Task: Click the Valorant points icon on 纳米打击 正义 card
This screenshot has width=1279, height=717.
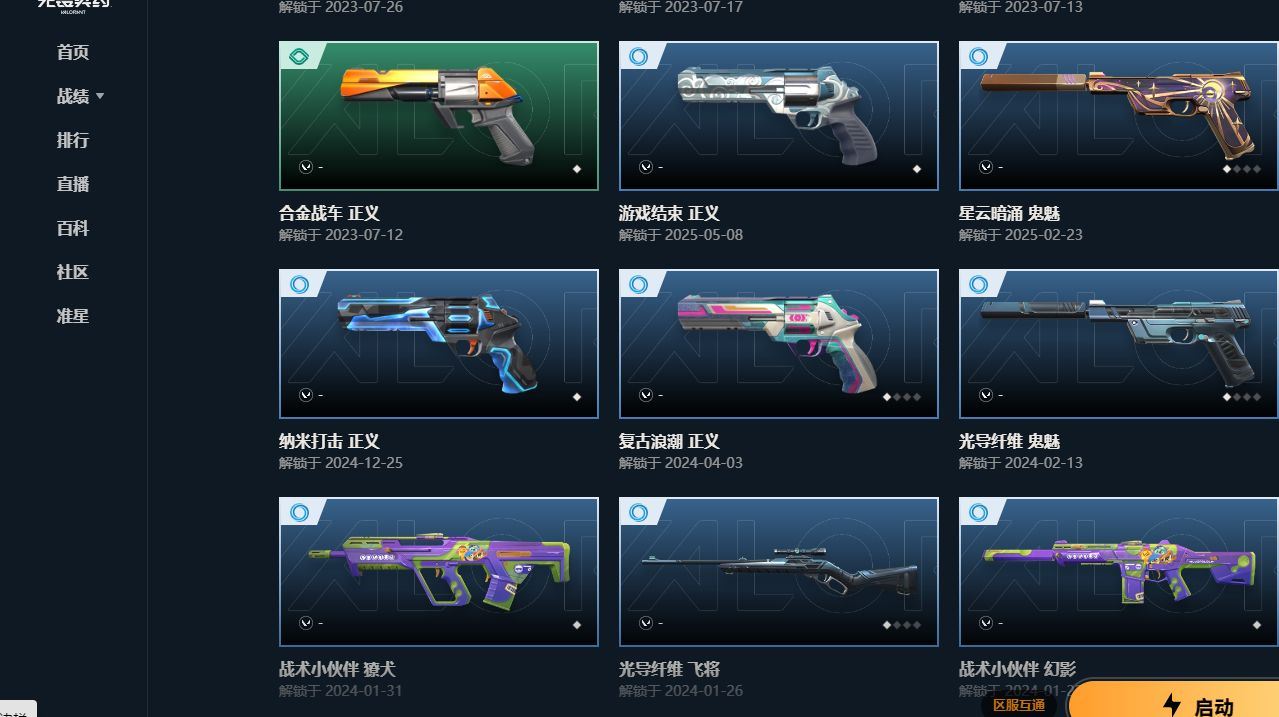Action: (306, 395)
